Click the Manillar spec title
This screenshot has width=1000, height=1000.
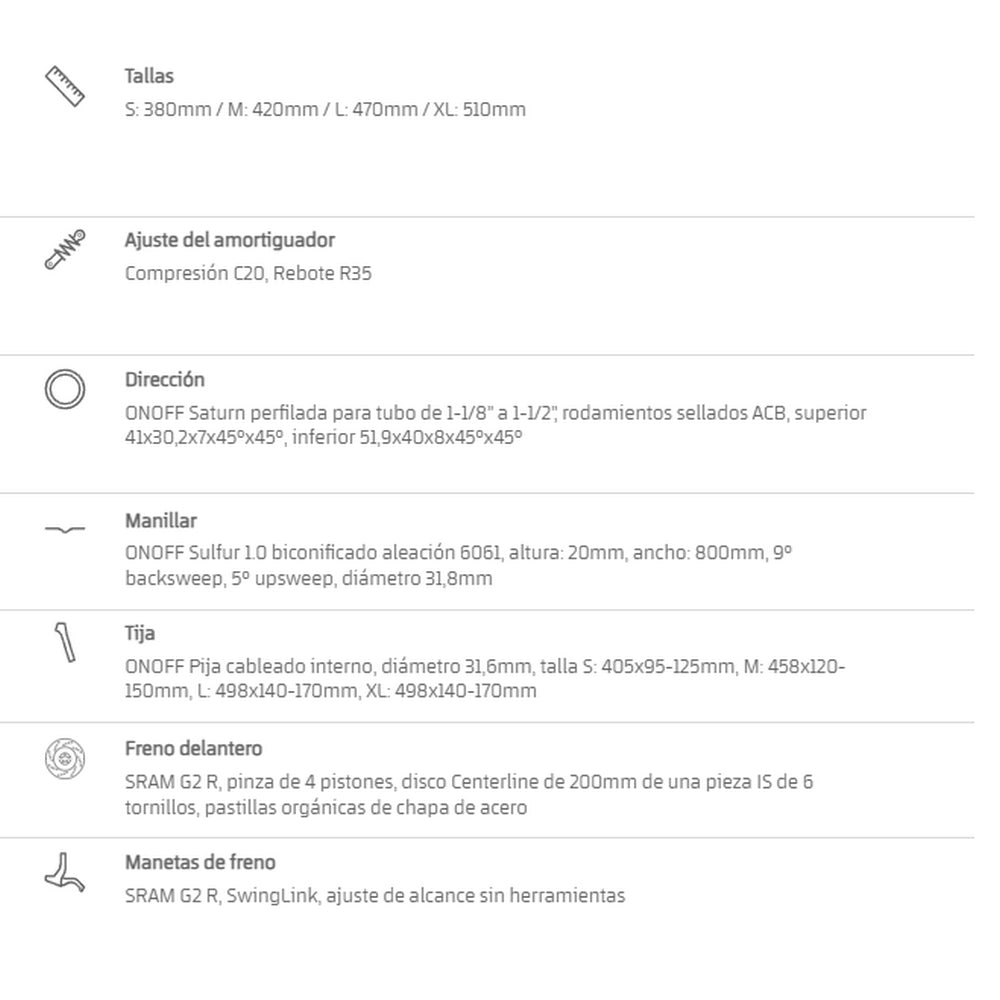click(x=161, y=520)
